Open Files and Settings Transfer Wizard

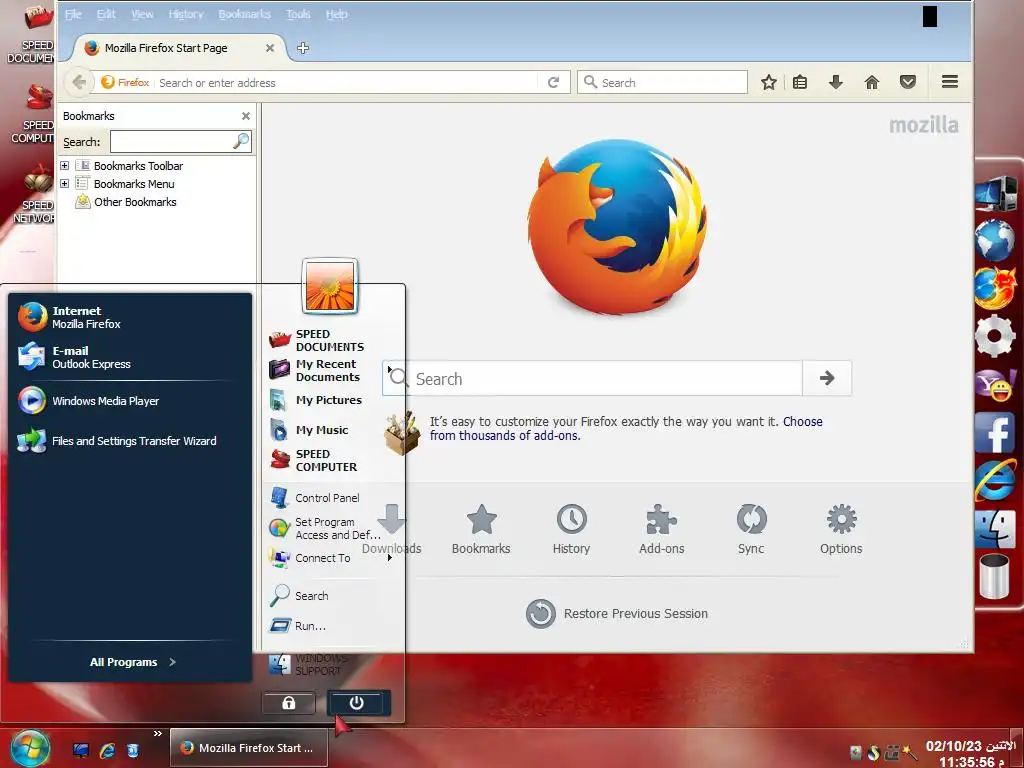pyautogui.click(x=129, y=441)
